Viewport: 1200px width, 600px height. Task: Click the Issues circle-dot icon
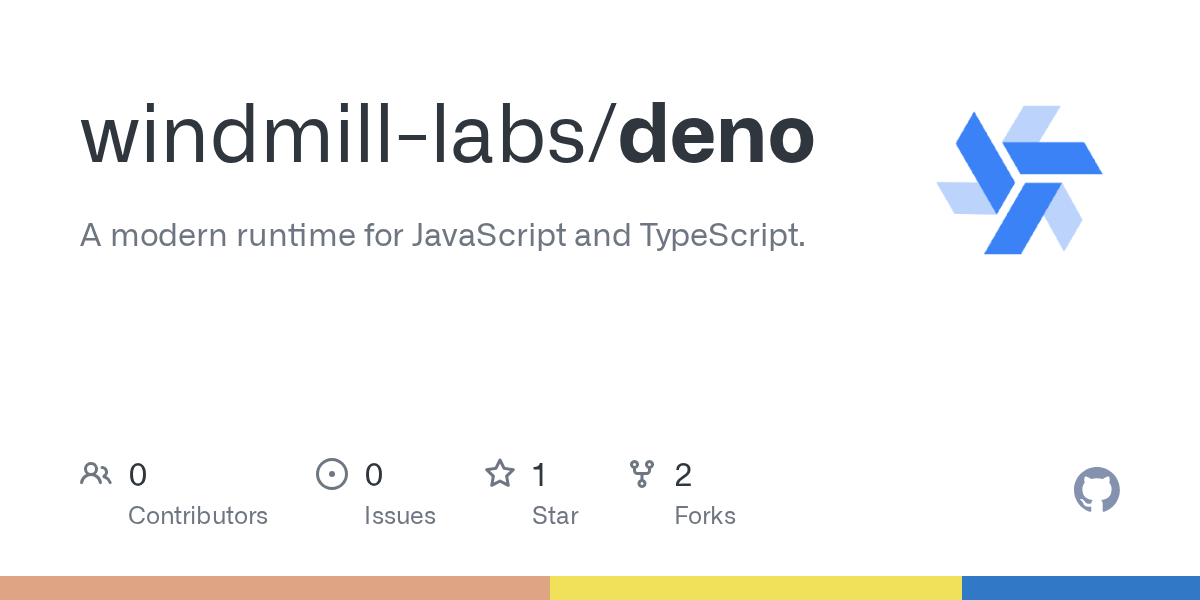pos(332,474)
